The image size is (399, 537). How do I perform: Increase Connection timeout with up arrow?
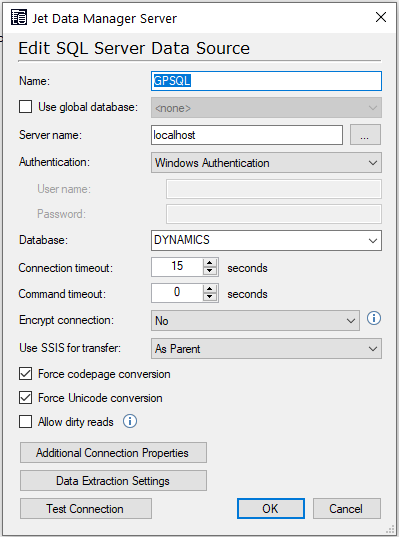click(210, 263)
